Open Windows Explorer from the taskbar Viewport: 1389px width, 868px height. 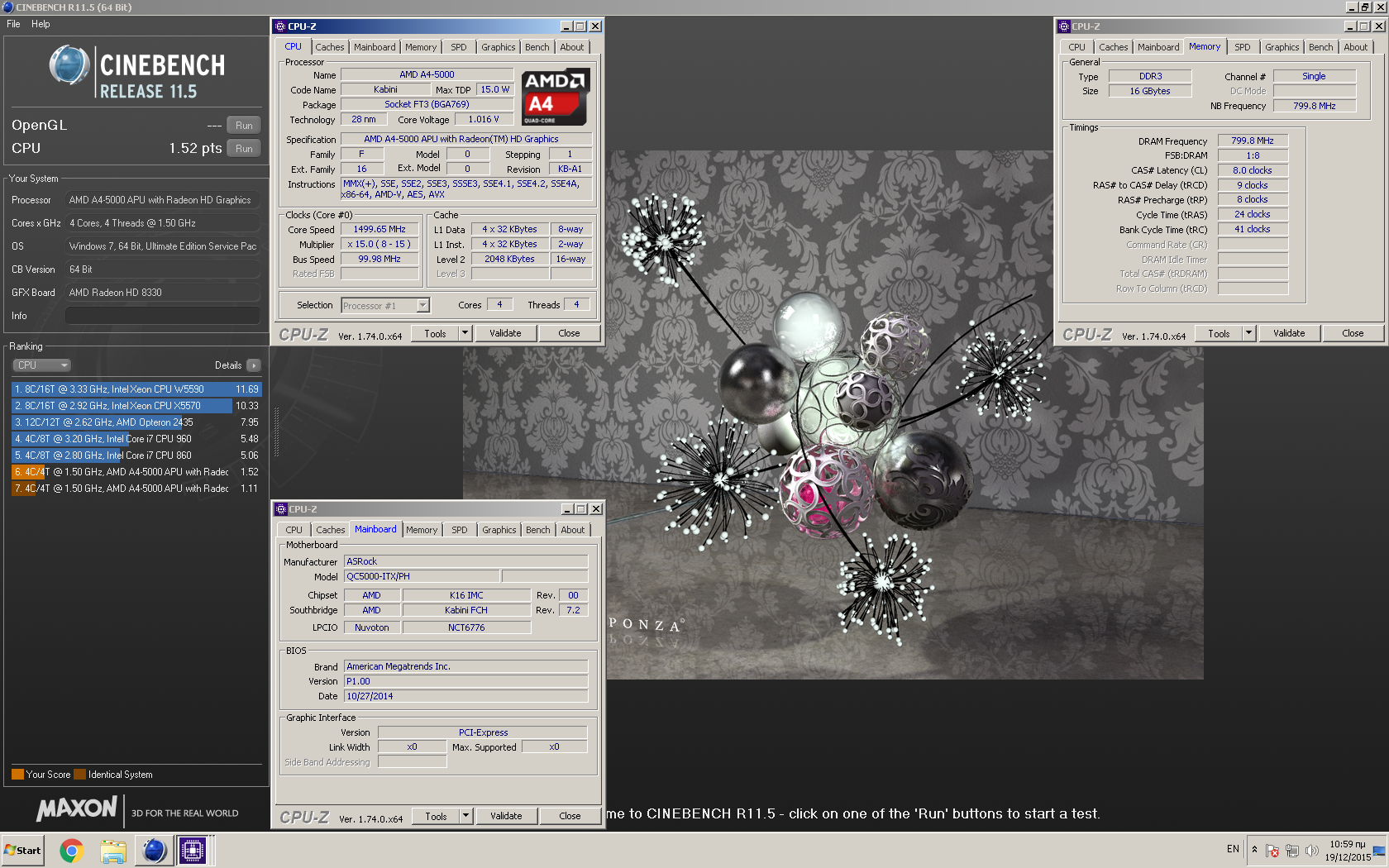tap(113, 850)
